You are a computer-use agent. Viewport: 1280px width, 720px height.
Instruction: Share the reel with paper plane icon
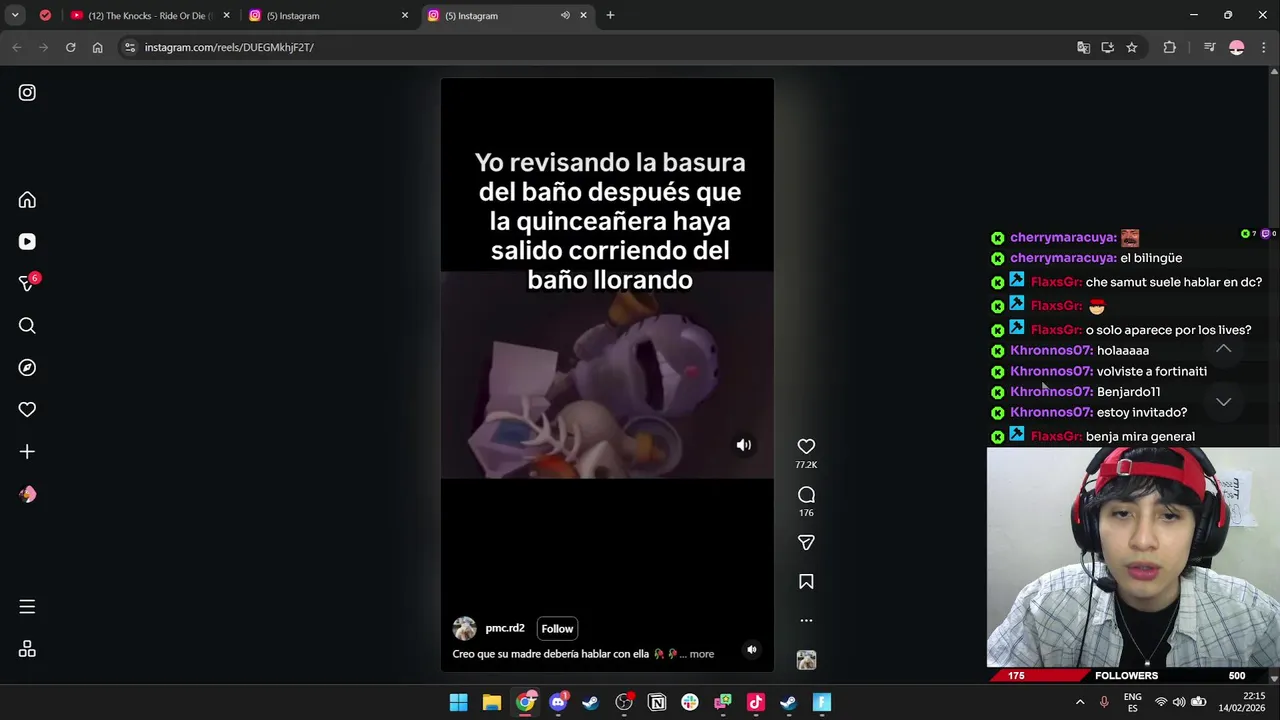[x=806, y=542]
